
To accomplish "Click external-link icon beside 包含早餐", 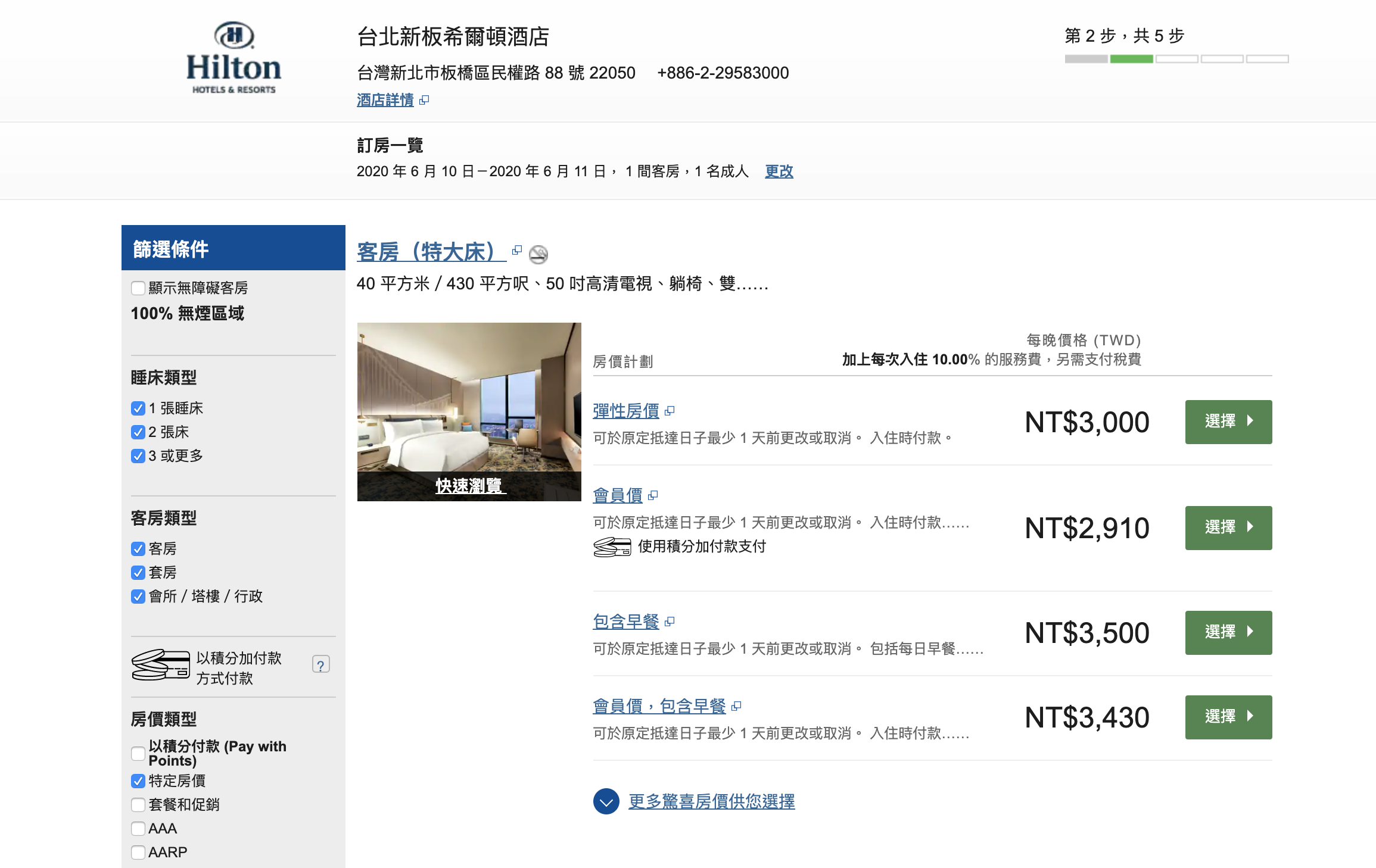I will click(x=670, y=622).
